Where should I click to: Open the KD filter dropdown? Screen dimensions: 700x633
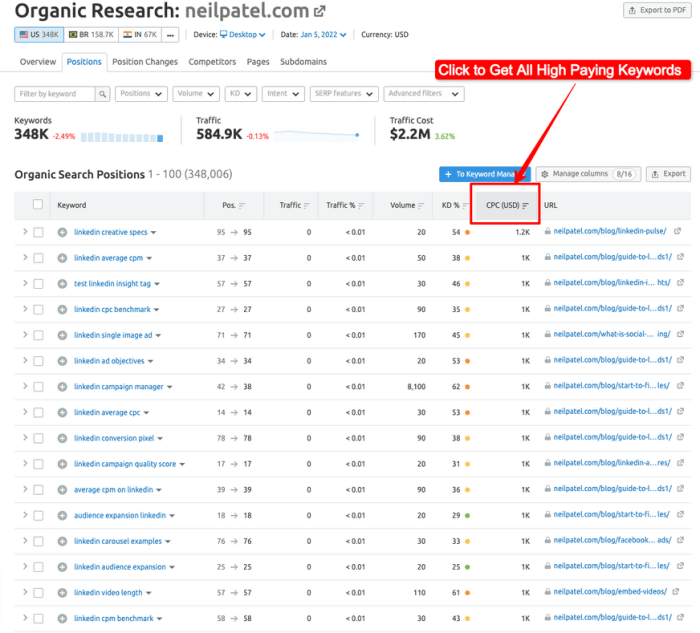(241, 94)
